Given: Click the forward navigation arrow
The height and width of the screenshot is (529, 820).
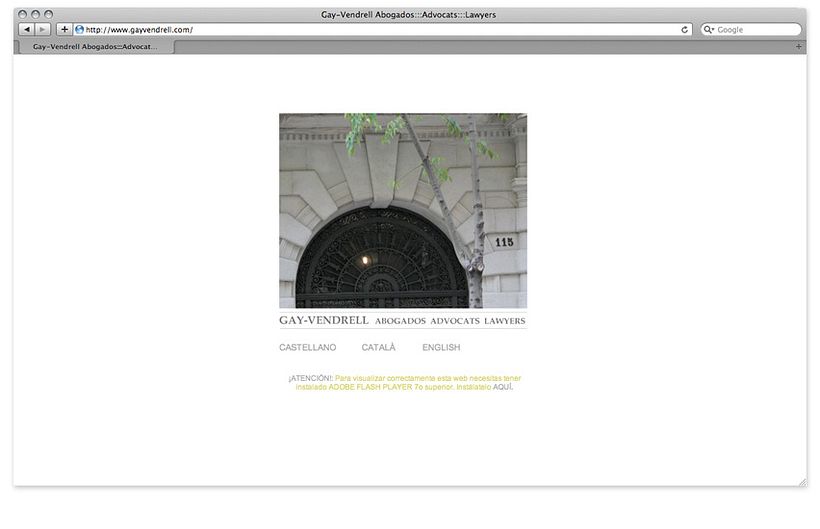Looking at the screenshot, I should [x=43, y=30].
